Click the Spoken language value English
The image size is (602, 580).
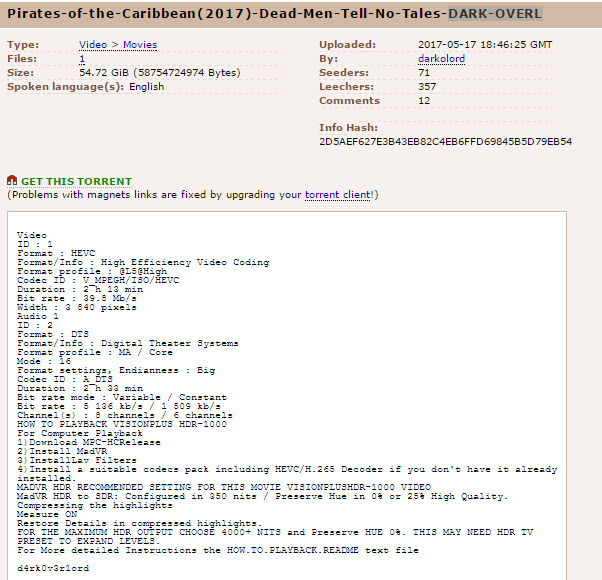tap(147, 87)
